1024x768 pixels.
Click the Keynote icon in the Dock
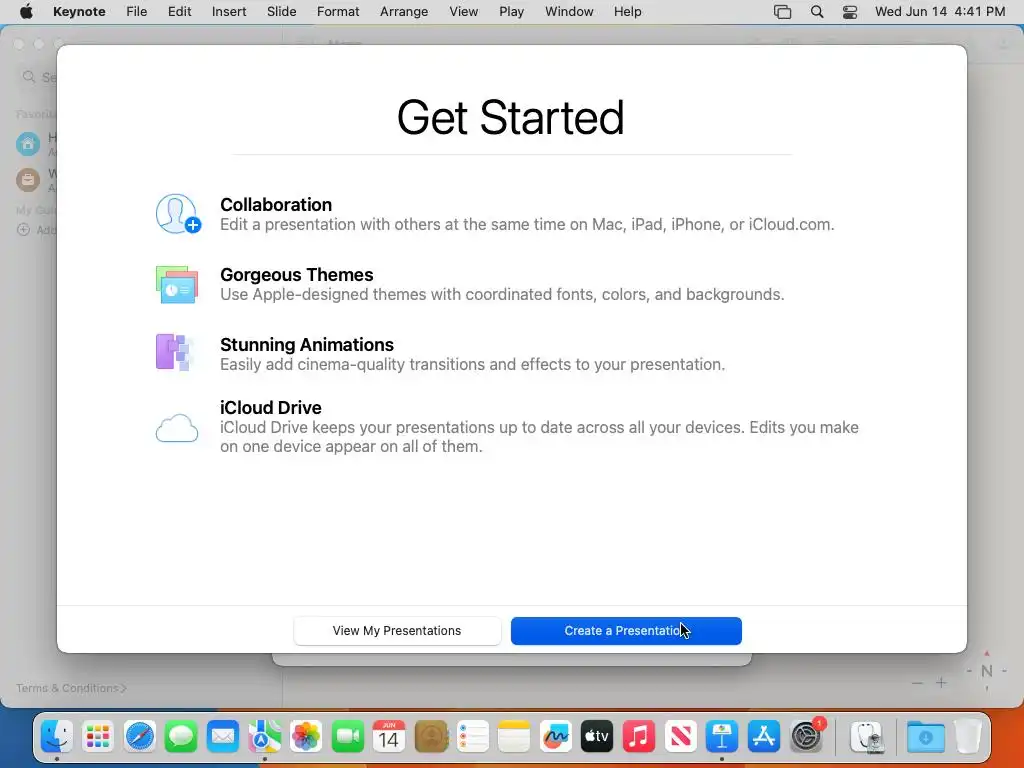coord(722,737)
